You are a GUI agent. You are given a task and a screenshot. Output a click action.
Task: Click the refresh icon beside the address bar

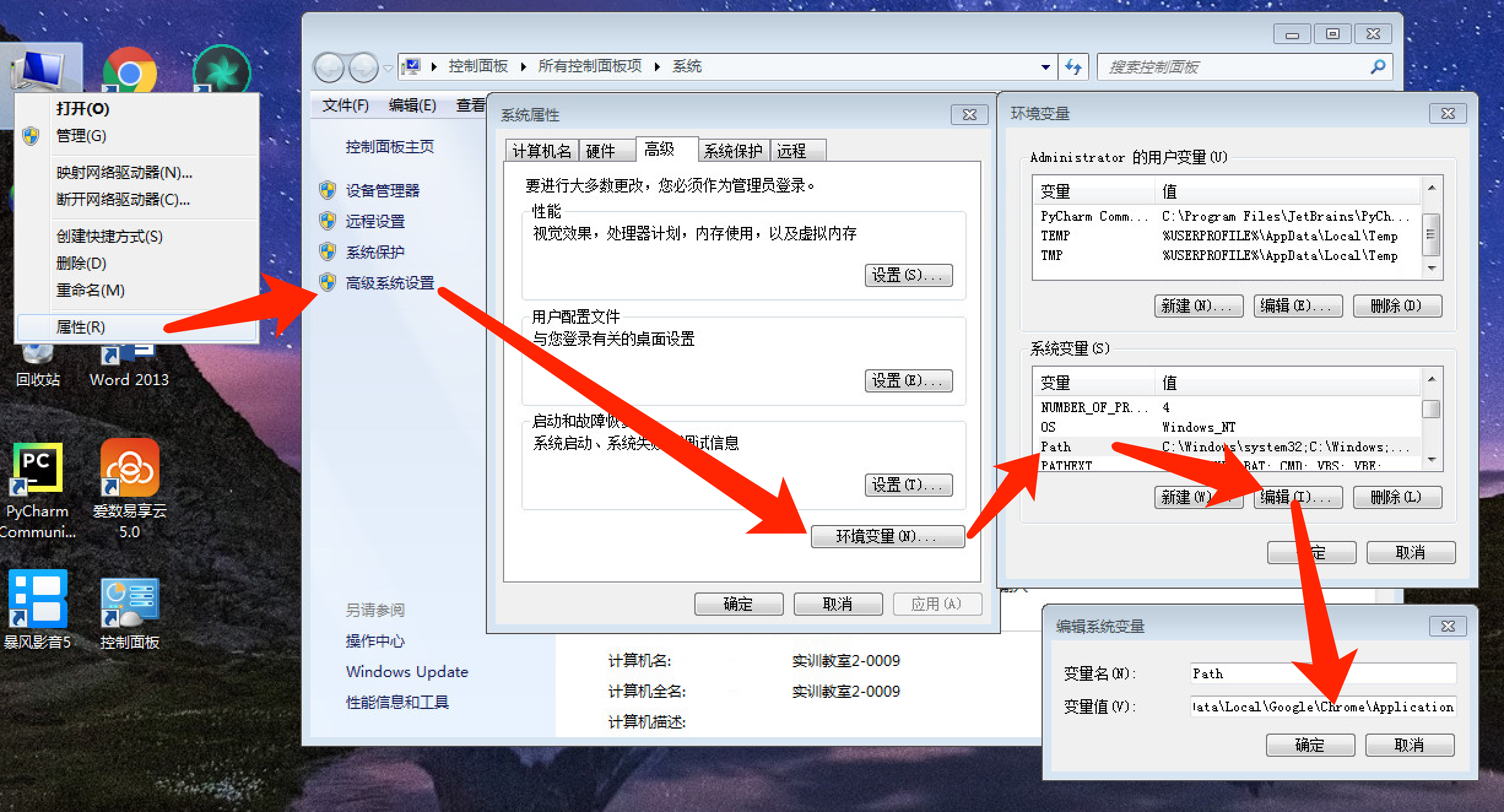[1073, 67]
